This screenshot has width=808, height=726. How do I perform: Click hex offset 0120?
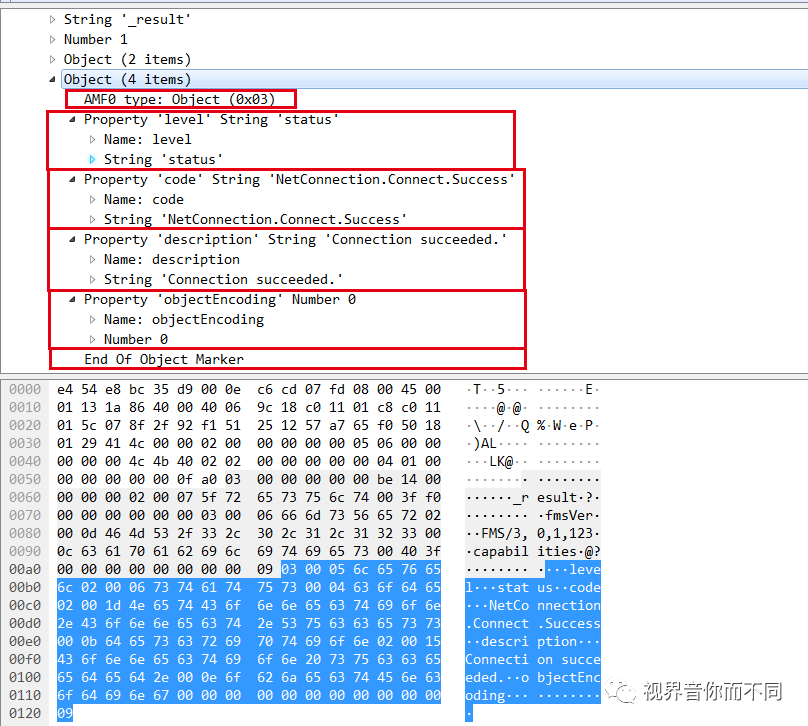[25, 714]
